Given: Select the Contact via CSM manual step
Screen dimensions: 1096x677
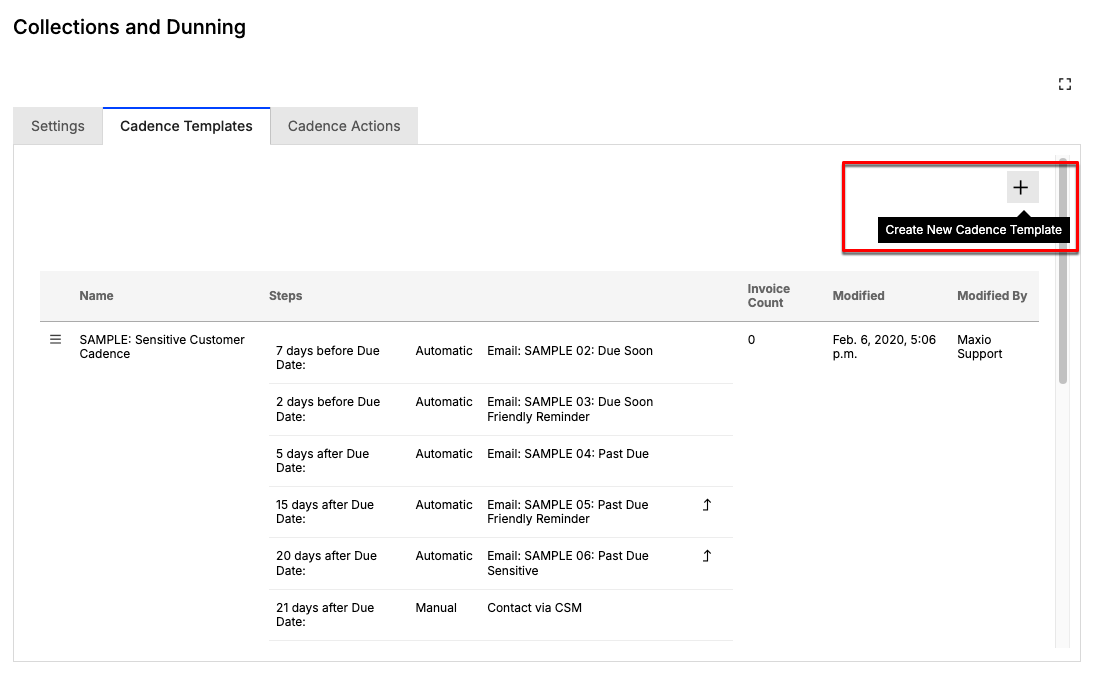Looking at the screenshot, I should click(x=534, y=608).
